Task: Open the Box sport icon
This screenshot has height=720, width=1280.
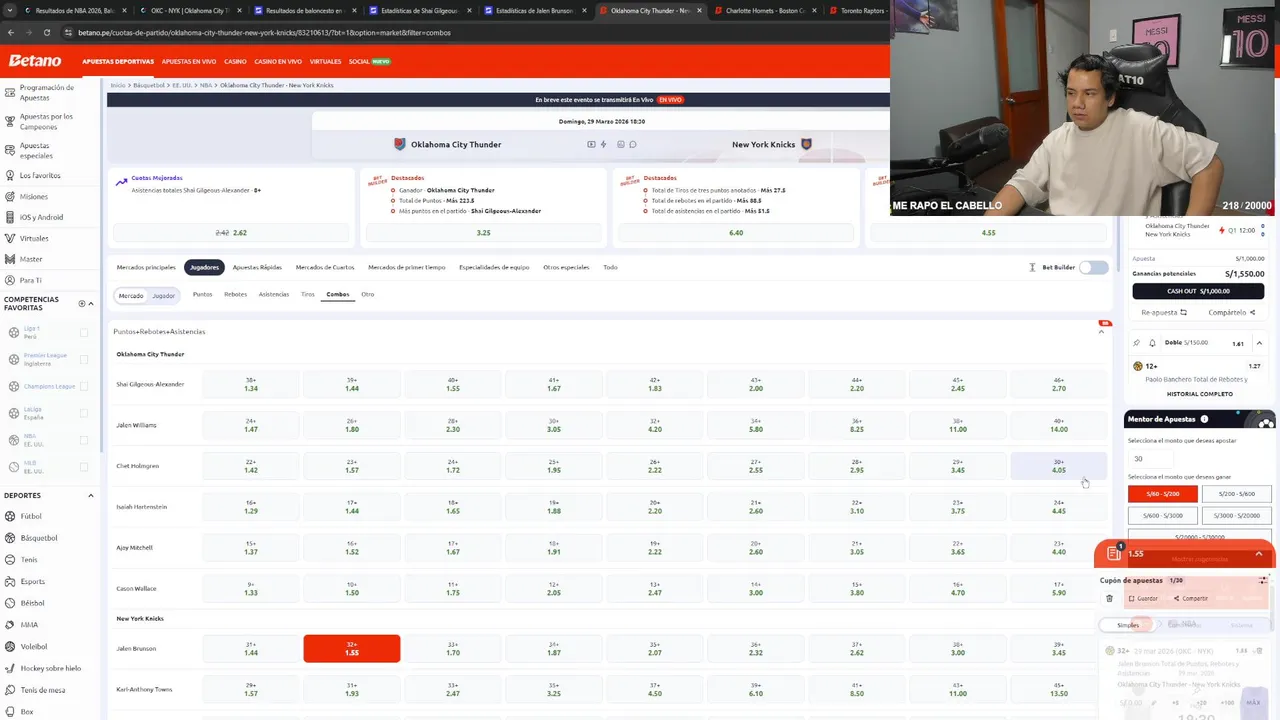Action: [10, 712]
